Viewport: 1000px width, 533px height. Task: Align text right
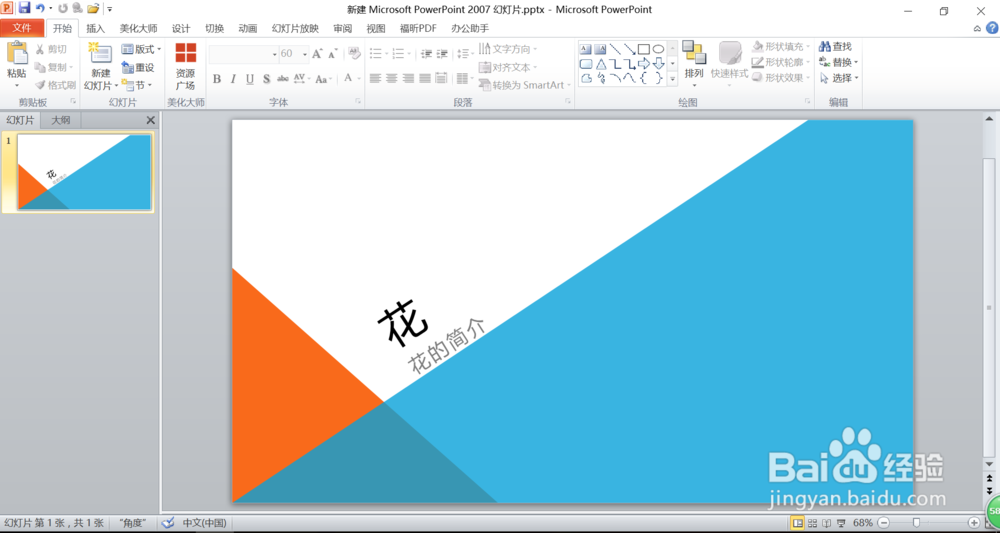pyautogui.click(x=408, y=78)
